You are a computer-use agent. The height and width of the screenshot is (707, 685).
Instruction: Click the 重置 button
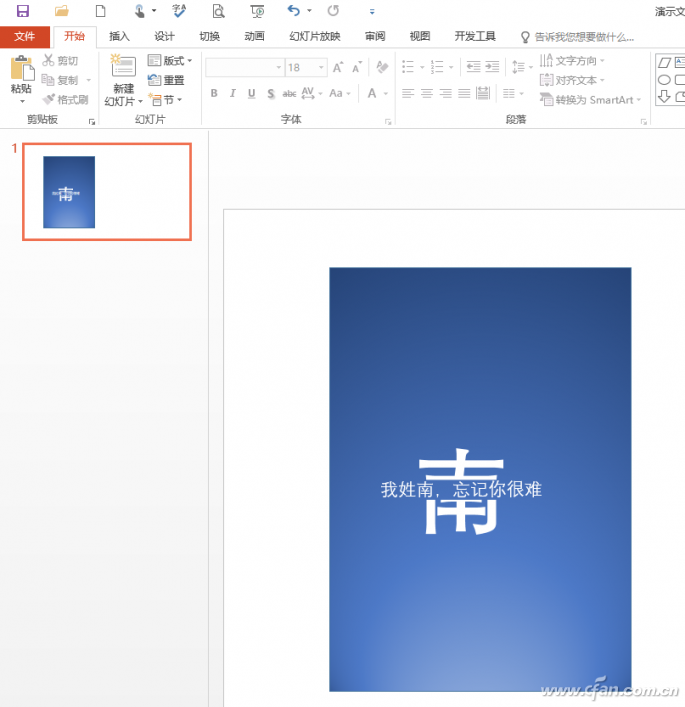166,80
